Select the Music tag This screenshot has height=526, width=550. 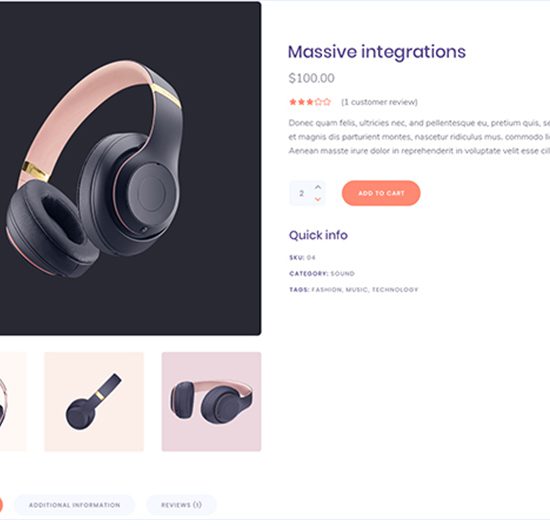(356, 290)
